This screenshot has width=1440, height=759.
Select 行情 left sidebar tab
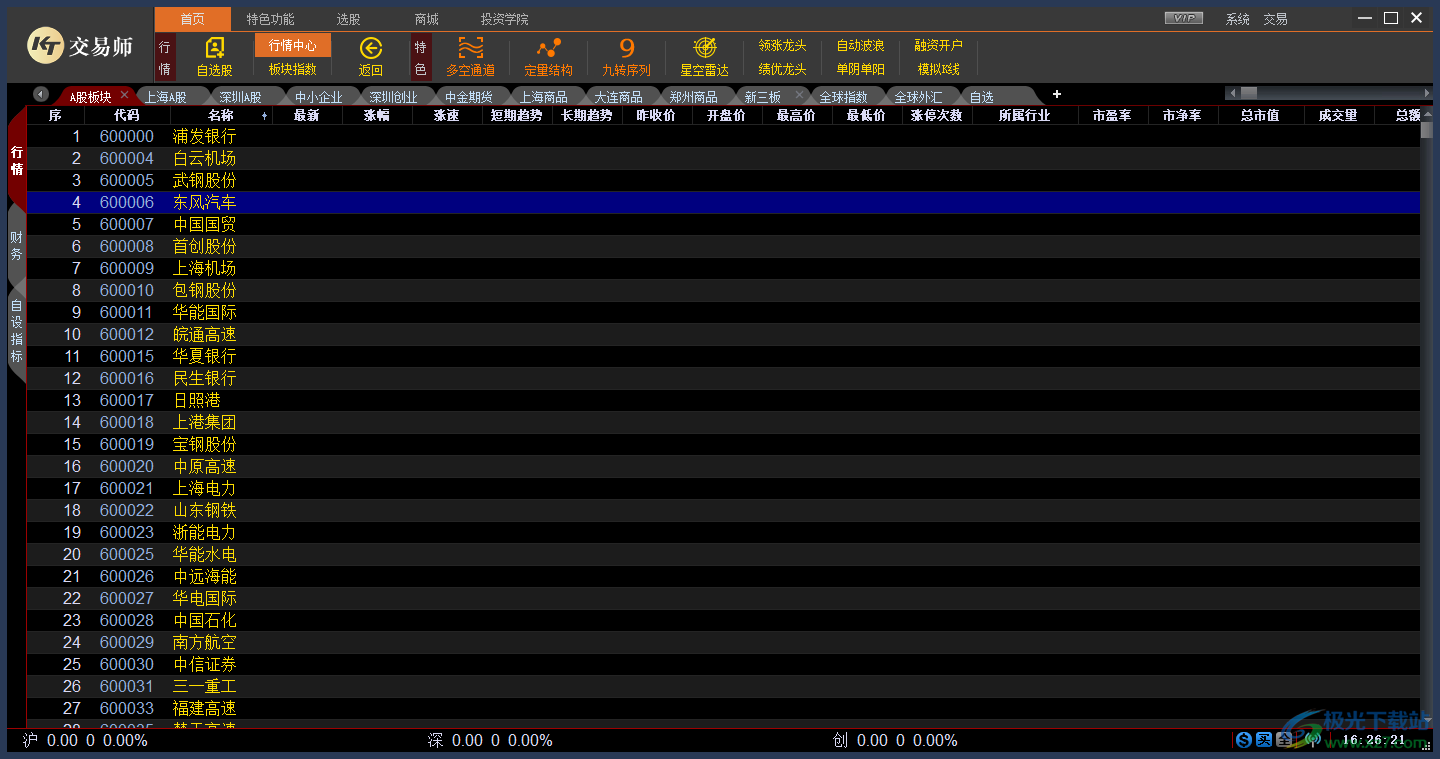click(x=17, y=160)
